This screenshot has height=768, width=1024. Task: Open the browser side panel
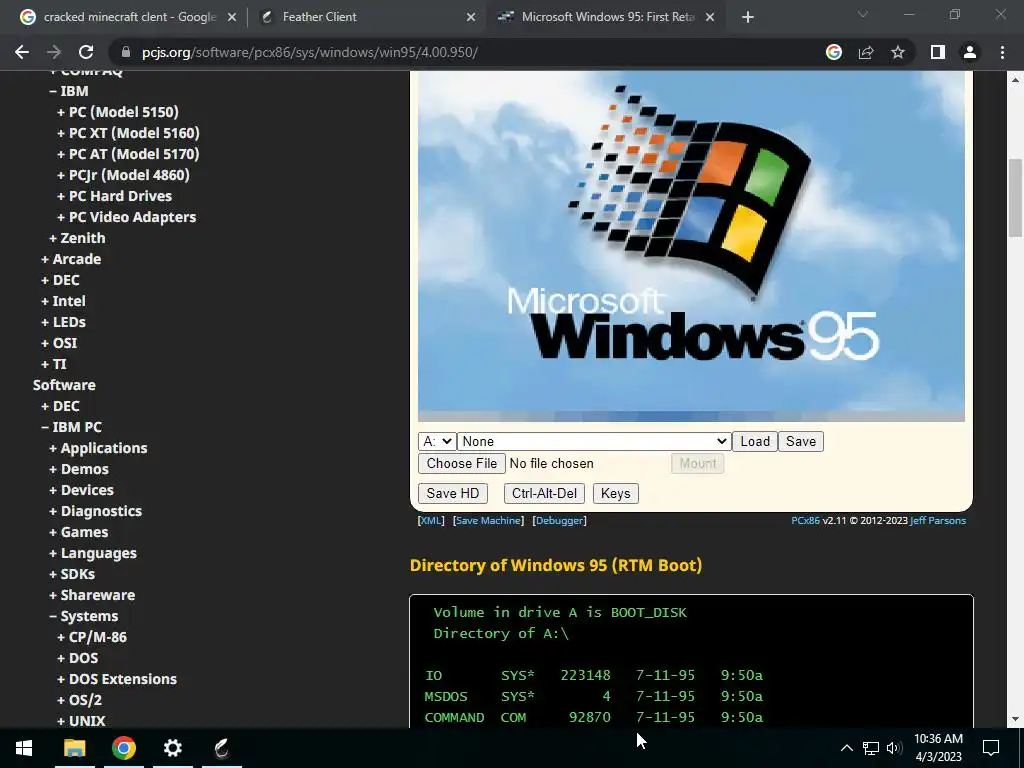(938, 52)
